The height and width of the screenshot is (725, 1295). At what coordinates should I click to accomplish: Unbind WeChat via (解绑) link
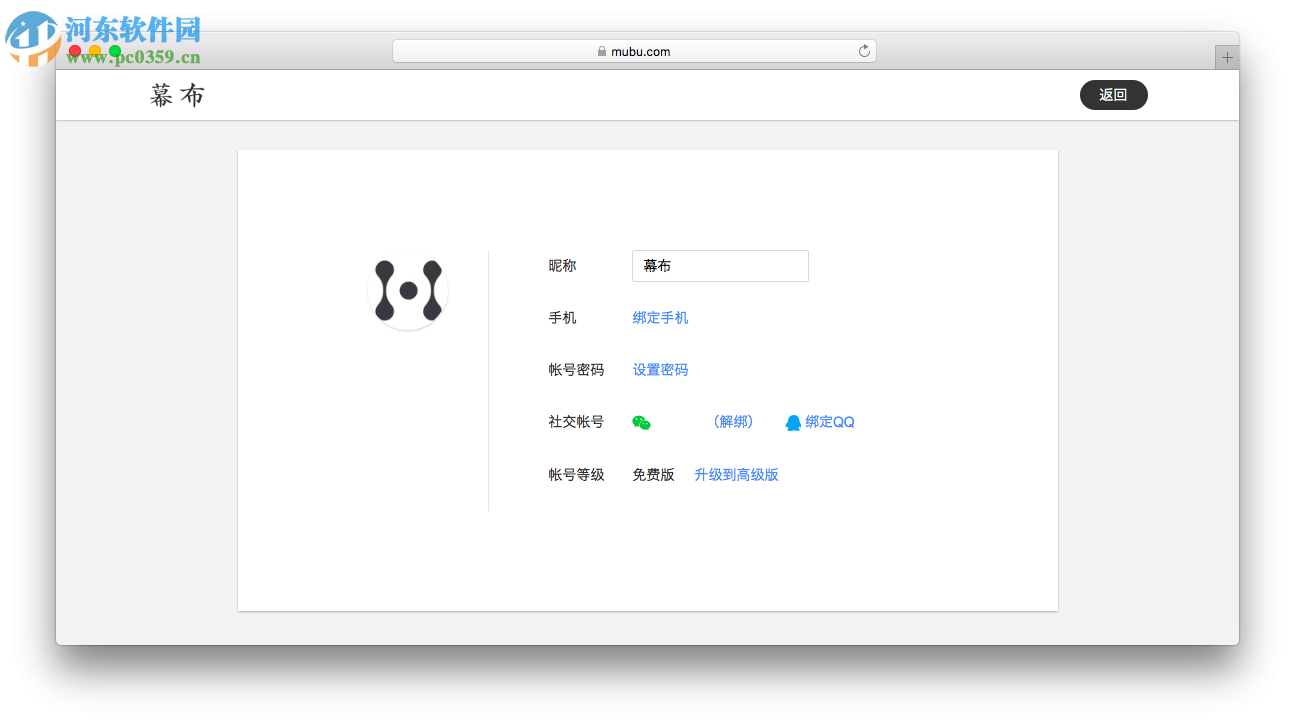point(733,422)
